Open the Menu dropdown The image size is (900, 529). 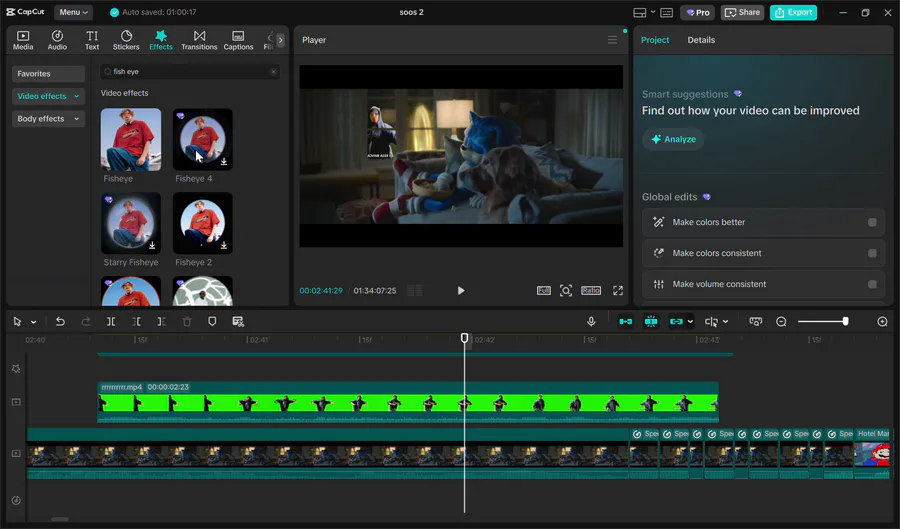(x=73, y=12)
